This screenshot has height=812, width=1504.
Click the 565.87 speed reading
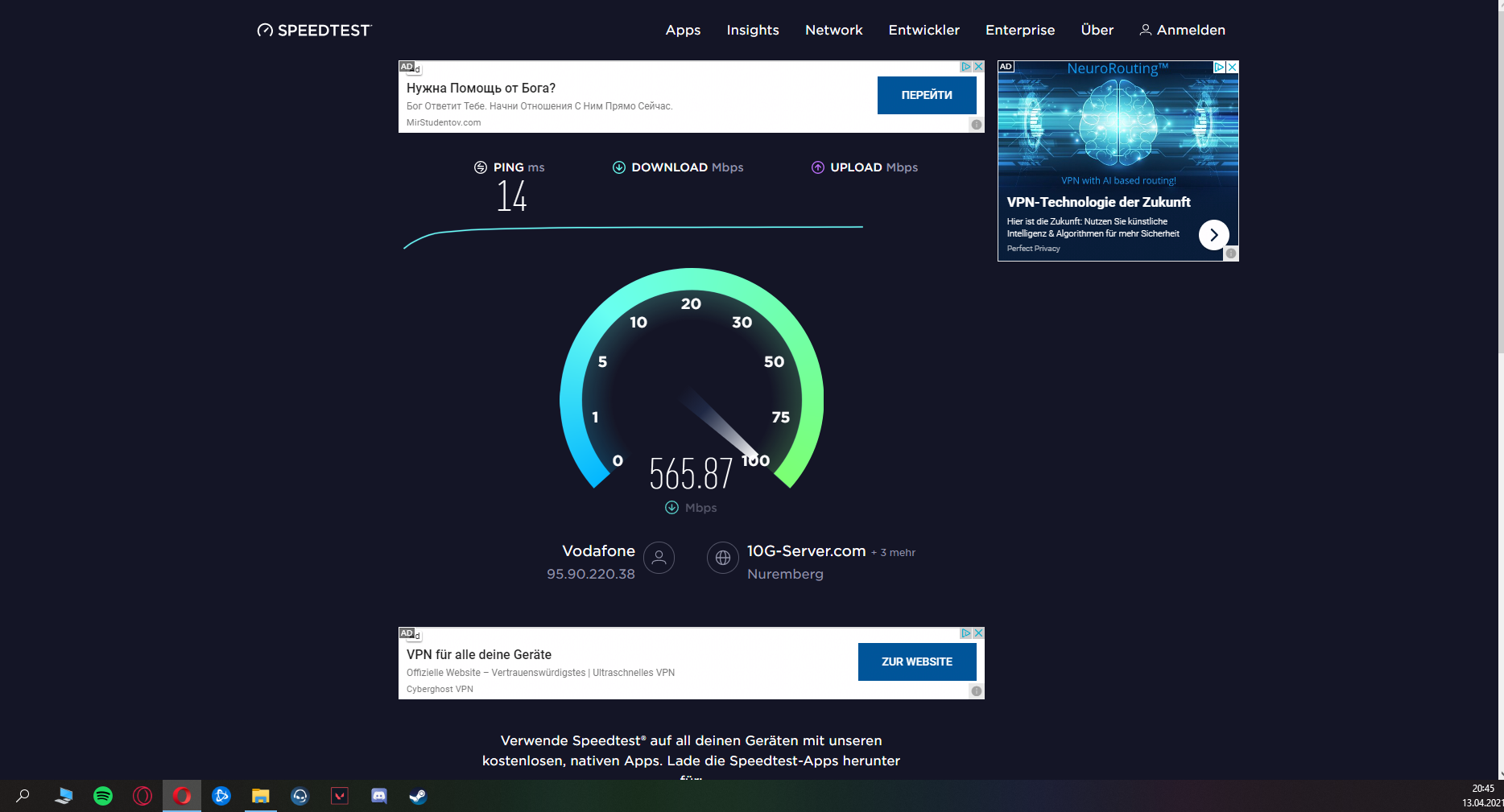click(x=692, y=473)
